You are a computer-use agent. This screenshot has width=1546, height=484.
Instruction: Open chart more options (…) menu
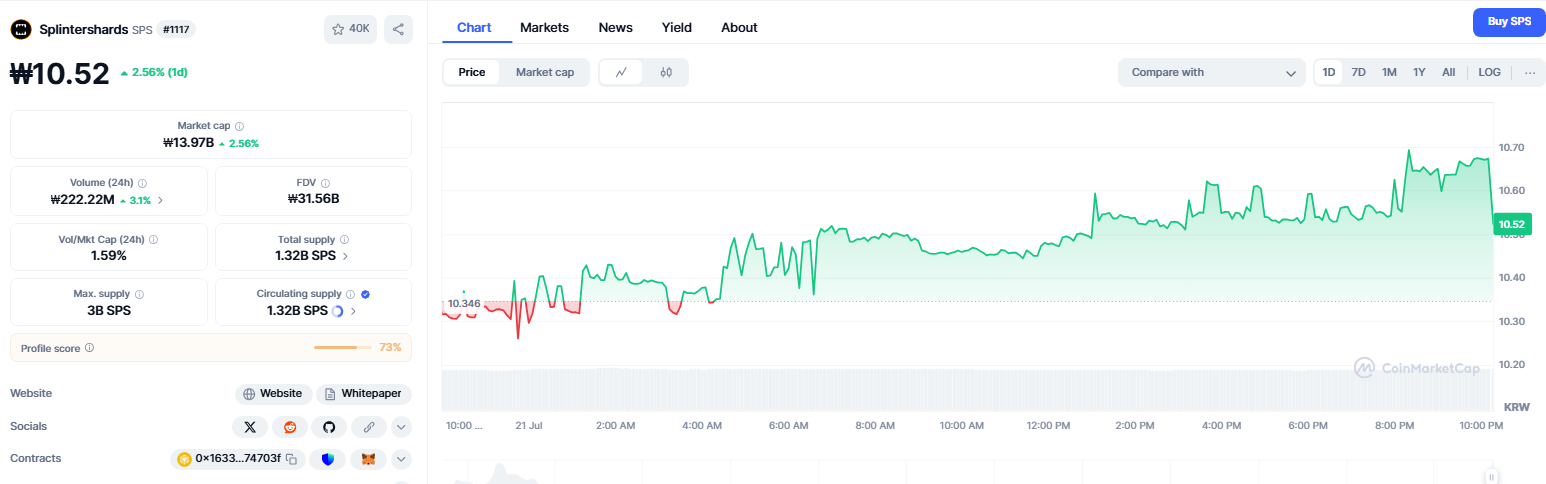coord(1529,72)
